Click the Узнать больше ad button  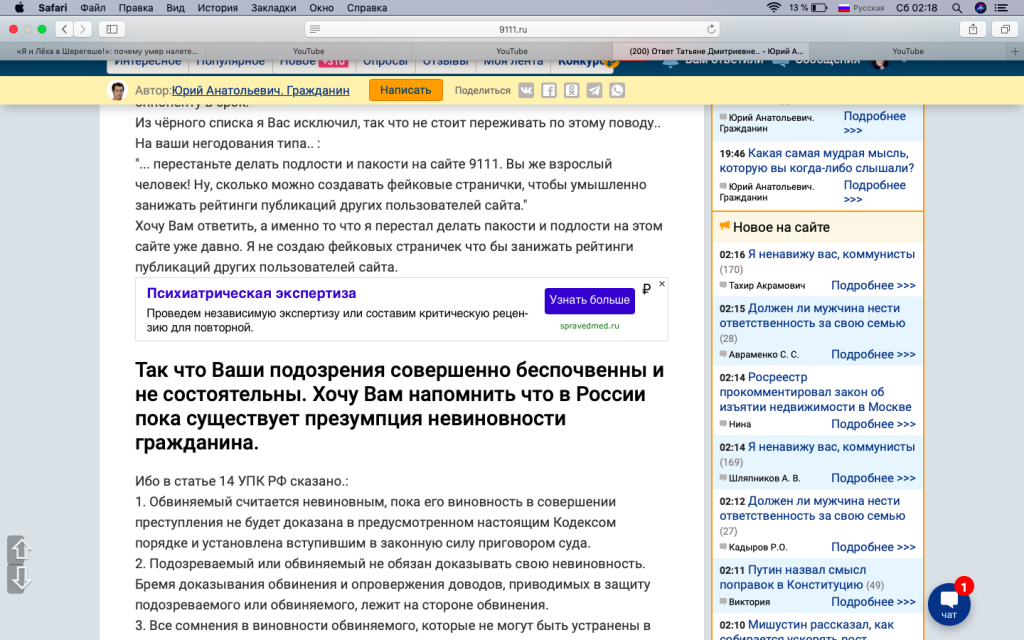pyautogui.click(x=589, y=300)
